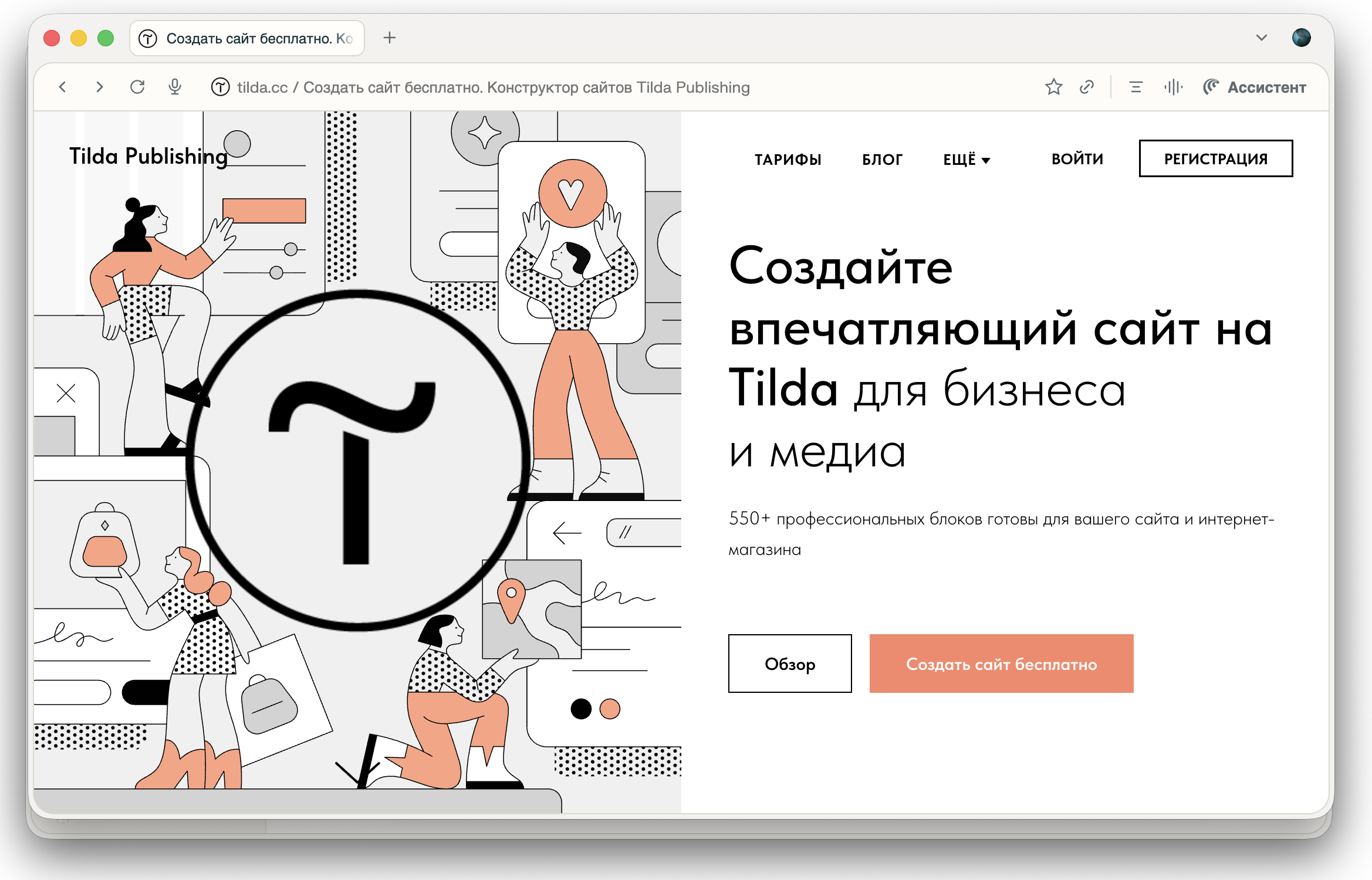The height and width of the screenshot is (880, 1372).
Task: Copy the page link with the chain icon
Action: coord(1087,87)
